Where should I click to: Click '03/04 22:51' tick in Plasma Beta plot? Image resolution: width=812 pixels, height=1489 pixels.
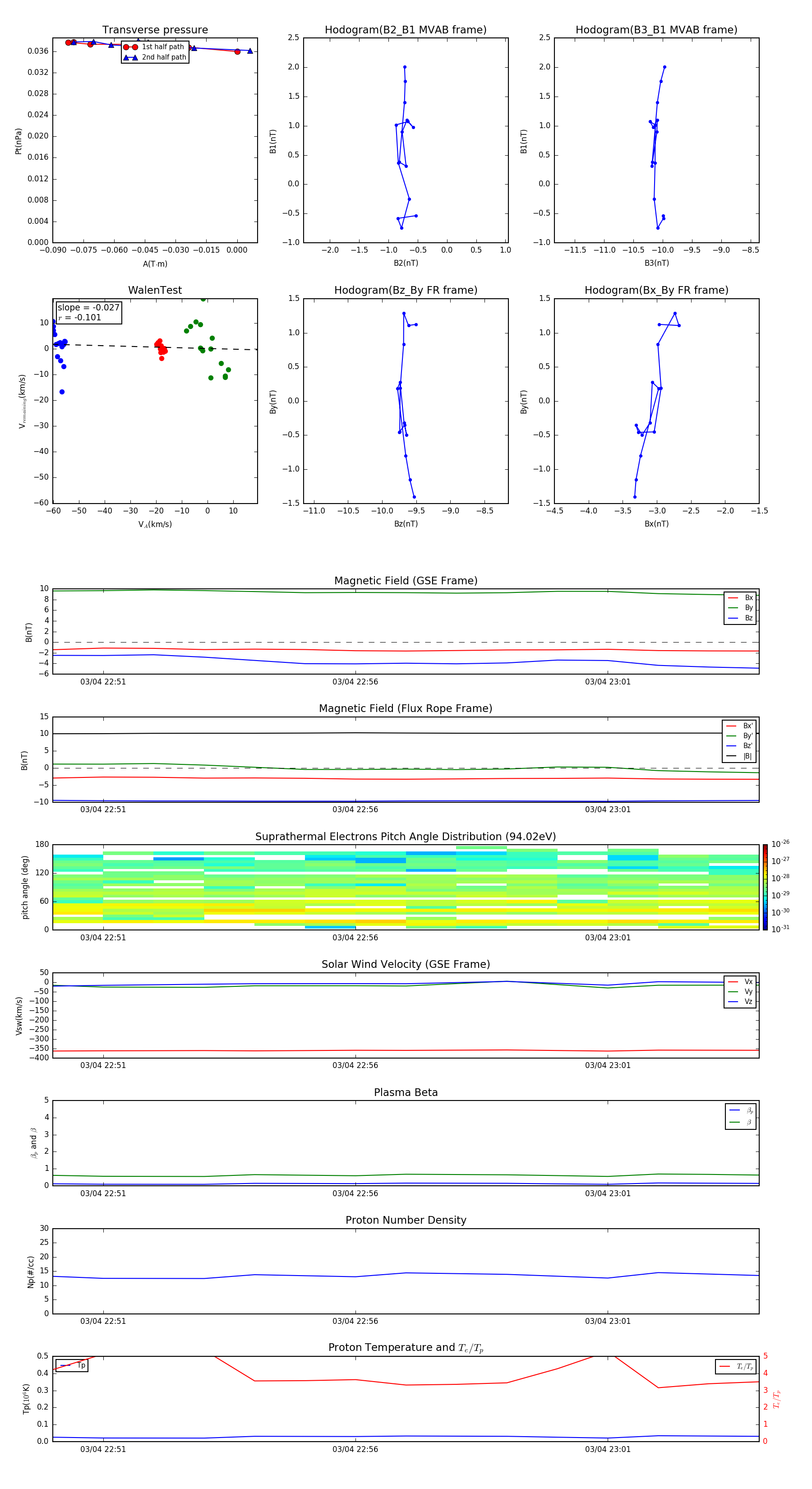coord(103,1193)
